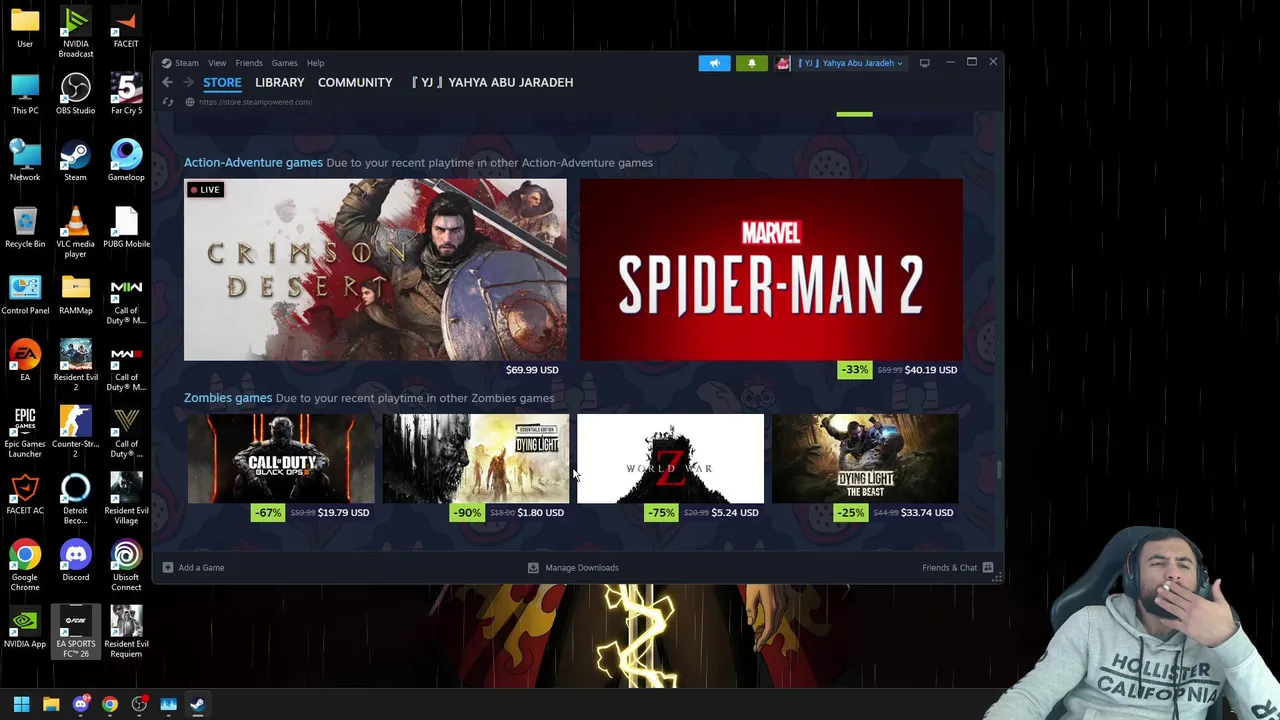Image resolution: width=1280 pixels, height=720 pixels.
Task: Select the NVIDIA App desktop icon
Action: pos(25,628)
